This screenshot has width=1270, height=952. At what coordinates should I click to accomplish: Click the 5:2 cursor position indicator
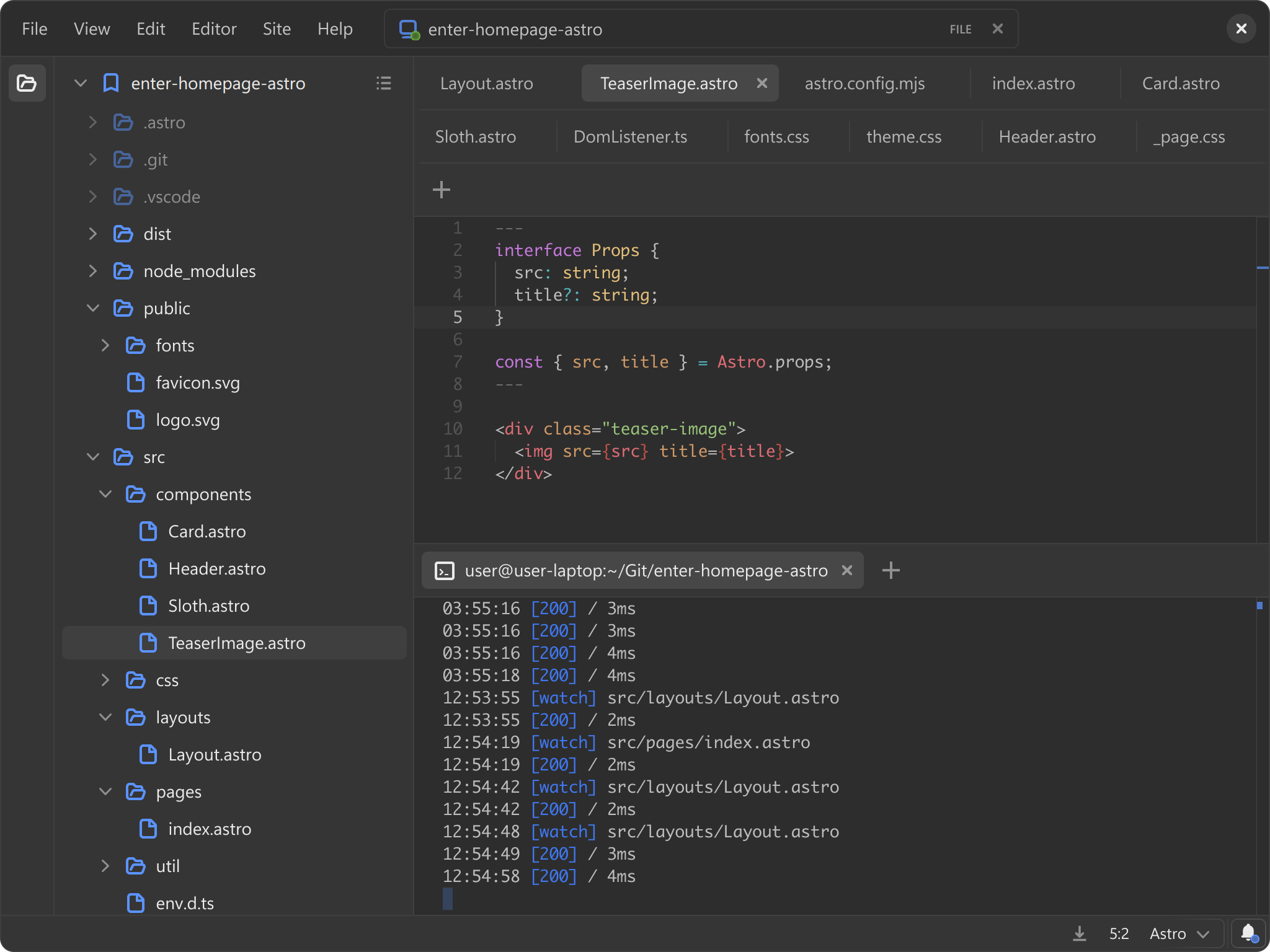tap(1119, 933)
